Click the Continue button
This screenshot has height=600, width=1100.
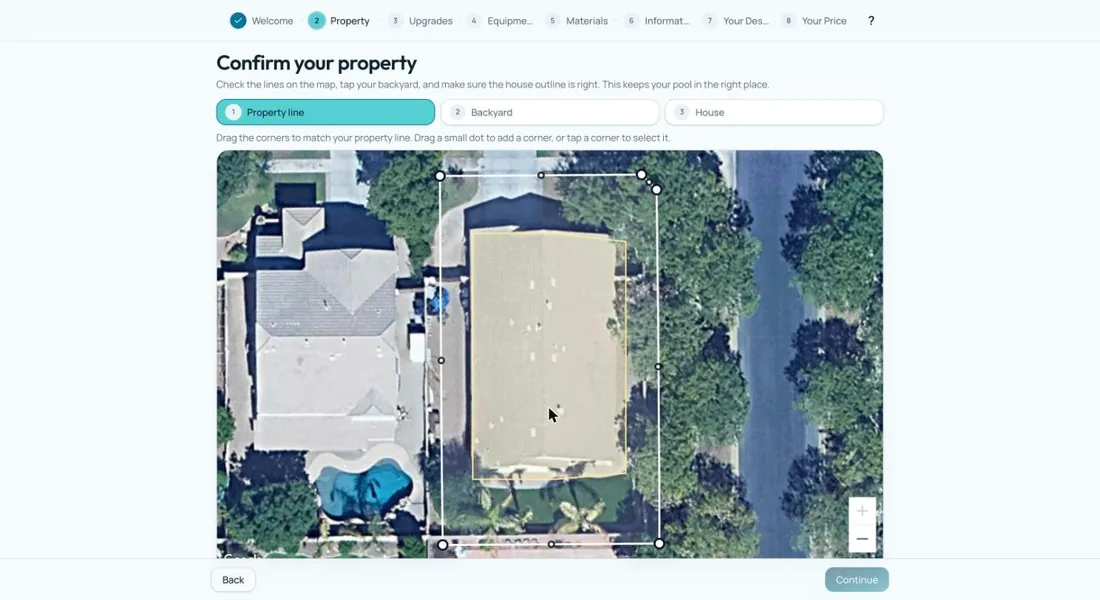point(857,580)
